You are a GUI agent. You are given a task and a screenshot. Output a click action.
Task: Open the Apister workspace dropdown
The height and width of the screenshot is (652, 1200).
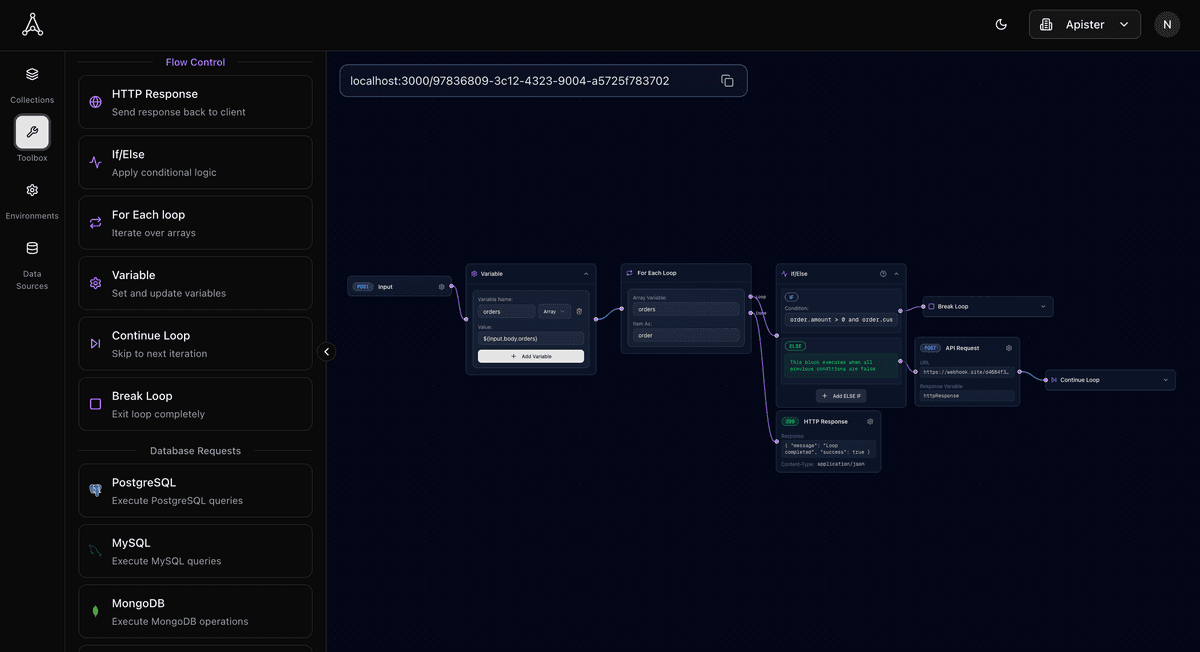[1084, 25]
